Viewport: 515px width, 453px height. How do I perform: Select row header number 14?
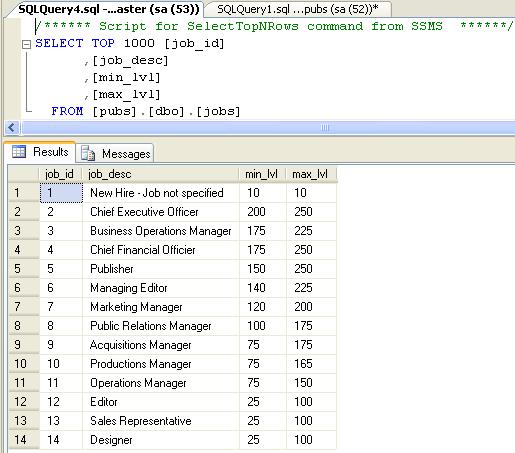[24, 440]
